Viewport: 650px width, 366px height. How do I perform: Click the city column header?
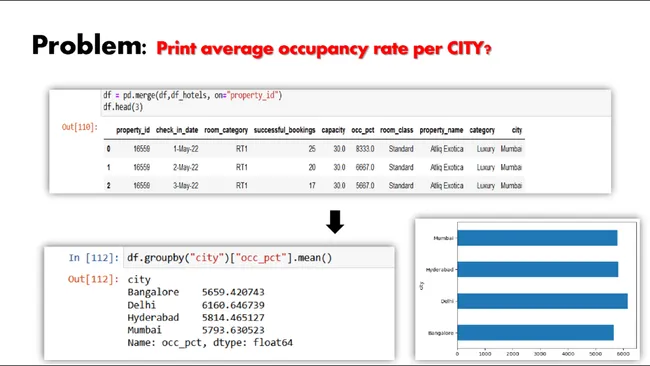click(x=517, y=130)
